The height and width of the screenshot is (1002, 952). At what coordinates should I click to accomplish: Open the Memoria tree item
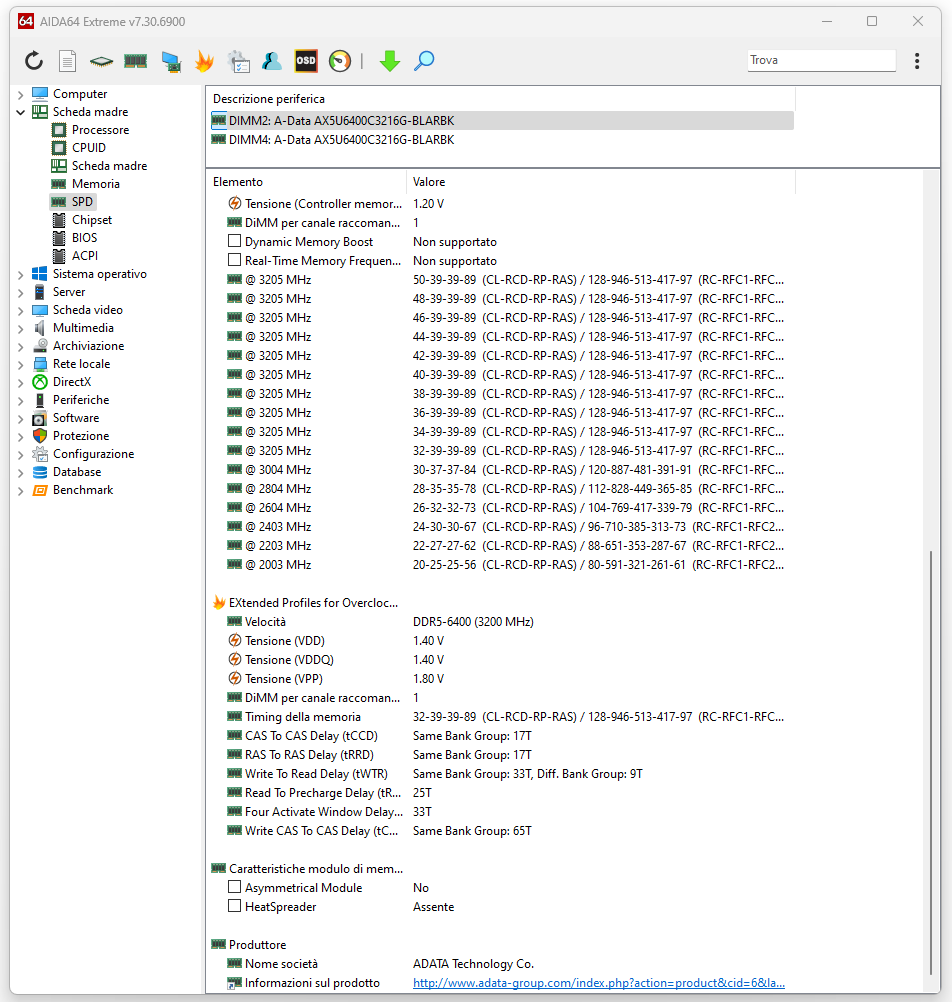point(96,183)
